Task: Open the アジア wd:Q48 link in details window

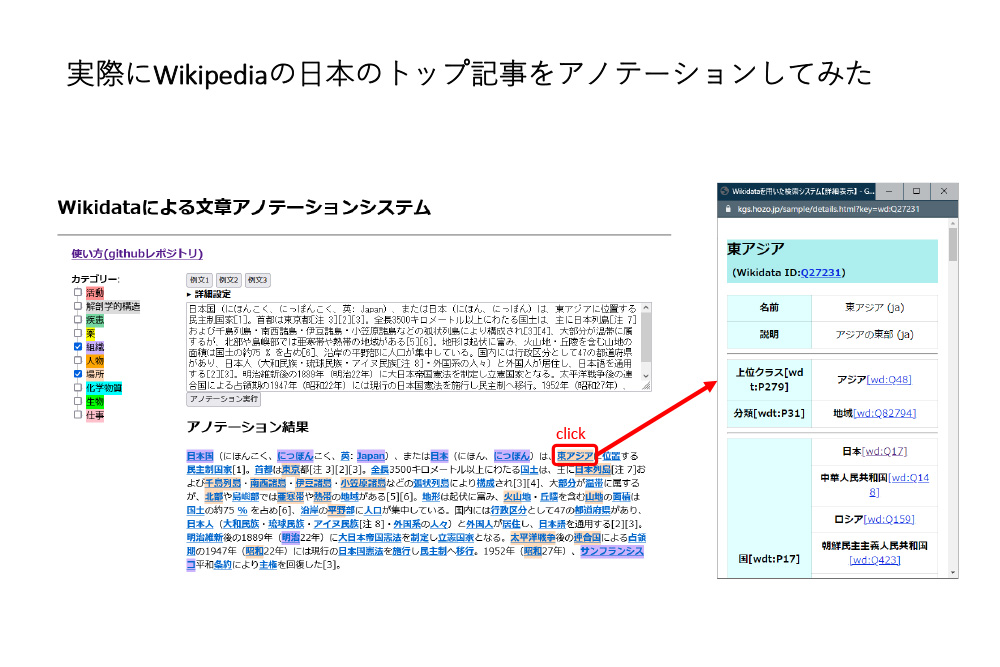Action: (x=889, y=380)
